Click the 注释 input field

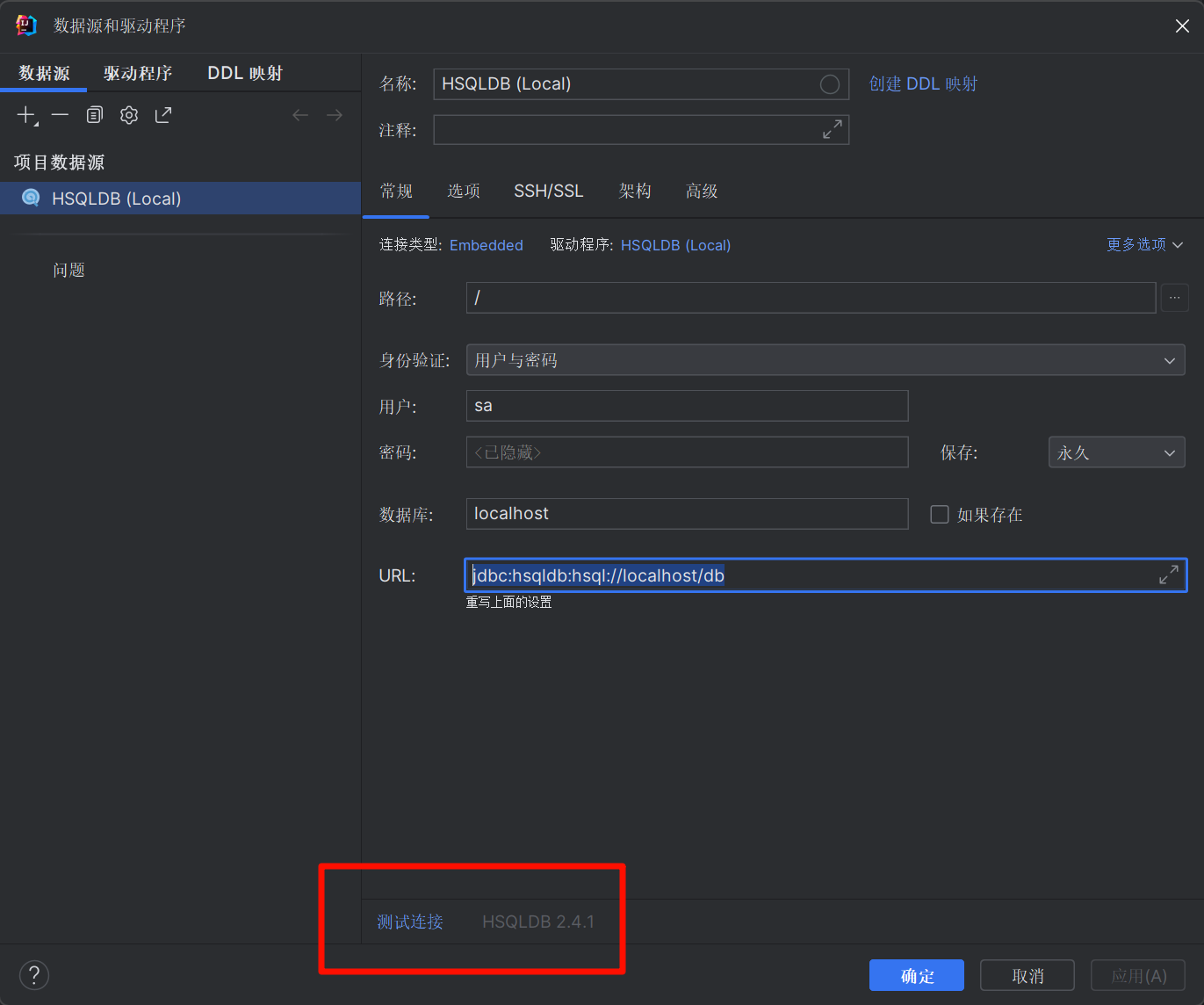coord(641,130)
